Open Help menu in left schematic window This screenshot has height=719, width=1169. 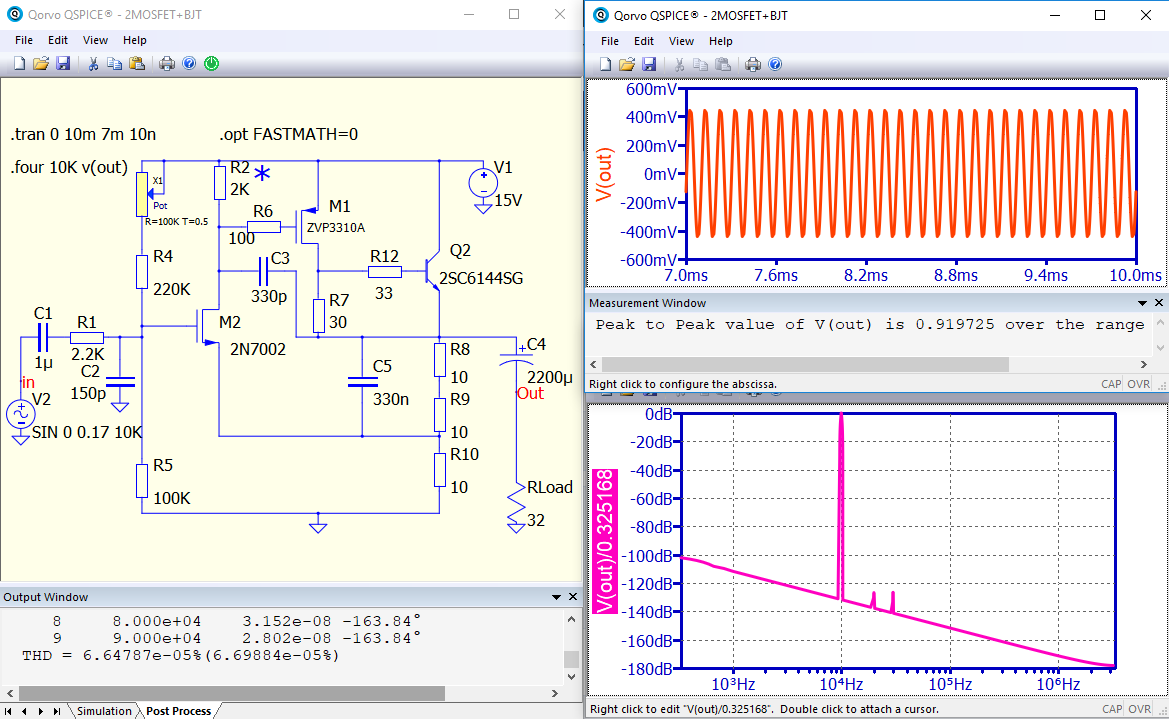134,40
